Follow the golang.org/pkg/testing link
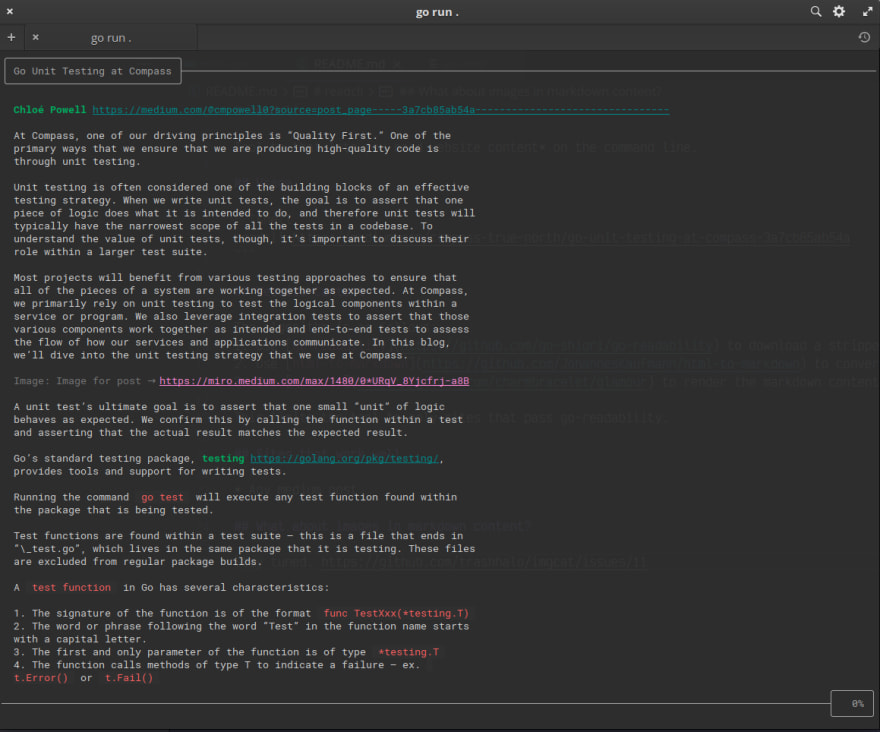The image size is (880, 732). [344, 458]
